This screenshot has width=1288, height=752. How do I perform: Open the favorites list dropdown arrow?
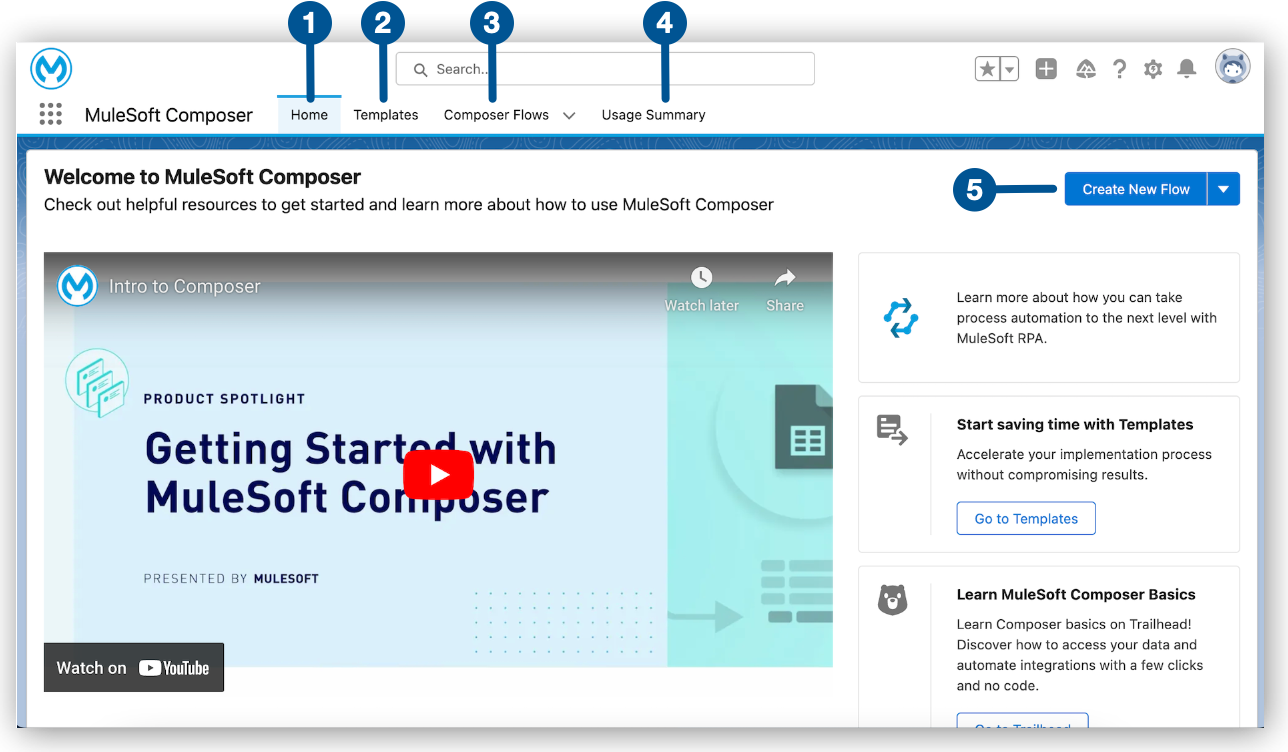point(1007,69)
